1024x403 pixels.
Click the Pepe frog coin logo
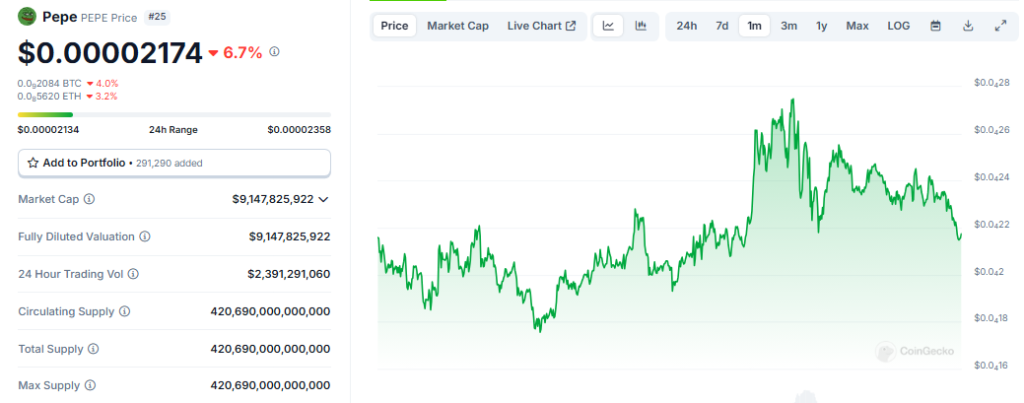[x=27, y=17]
